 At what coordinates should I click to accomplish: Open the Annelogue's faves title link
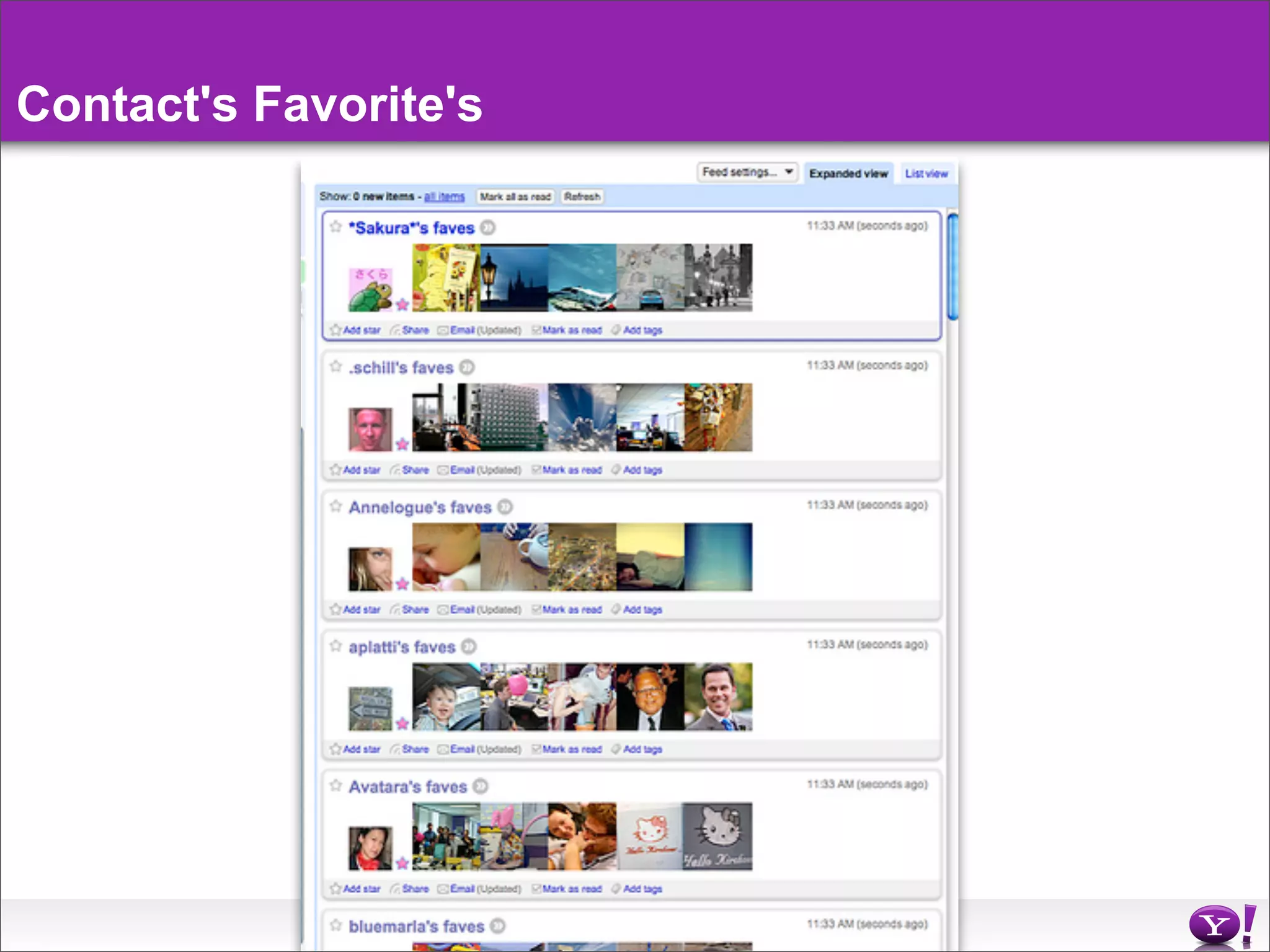pos(420,507)
